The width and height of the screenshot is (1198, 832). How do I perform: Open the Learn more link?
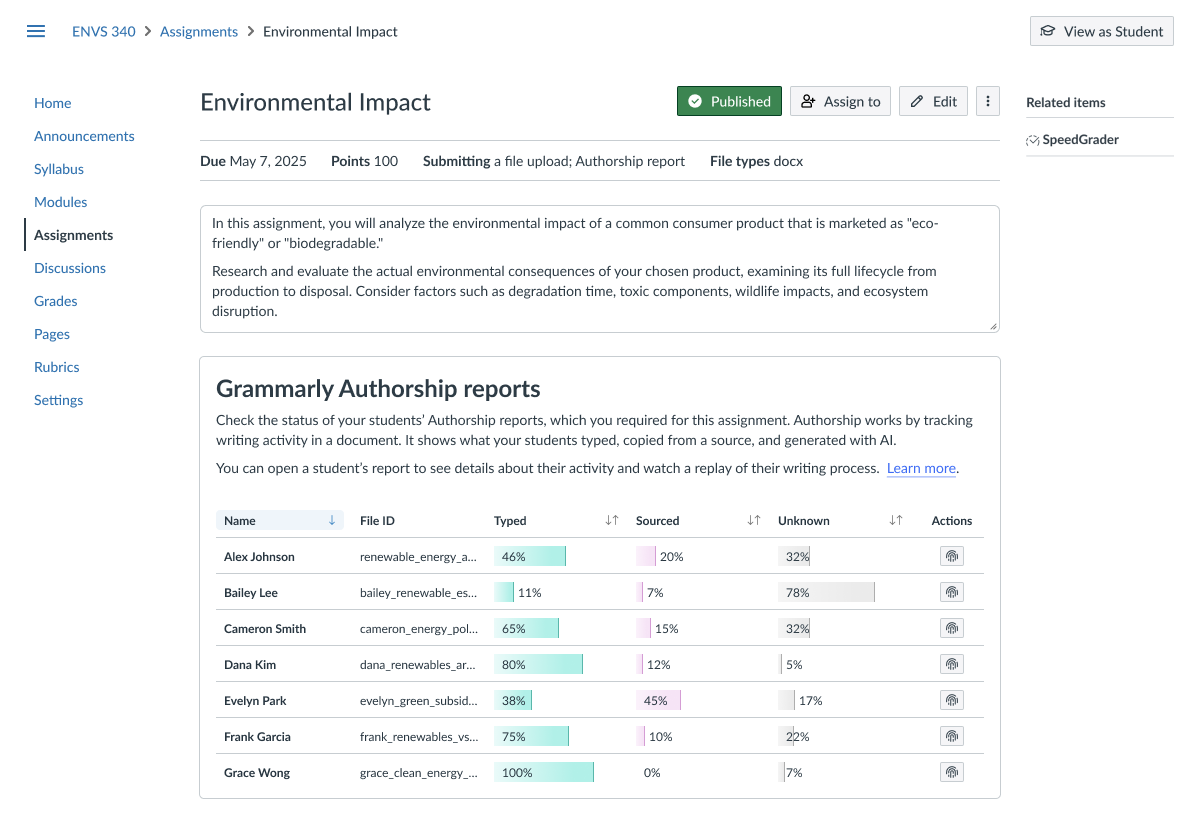point(921,468)
